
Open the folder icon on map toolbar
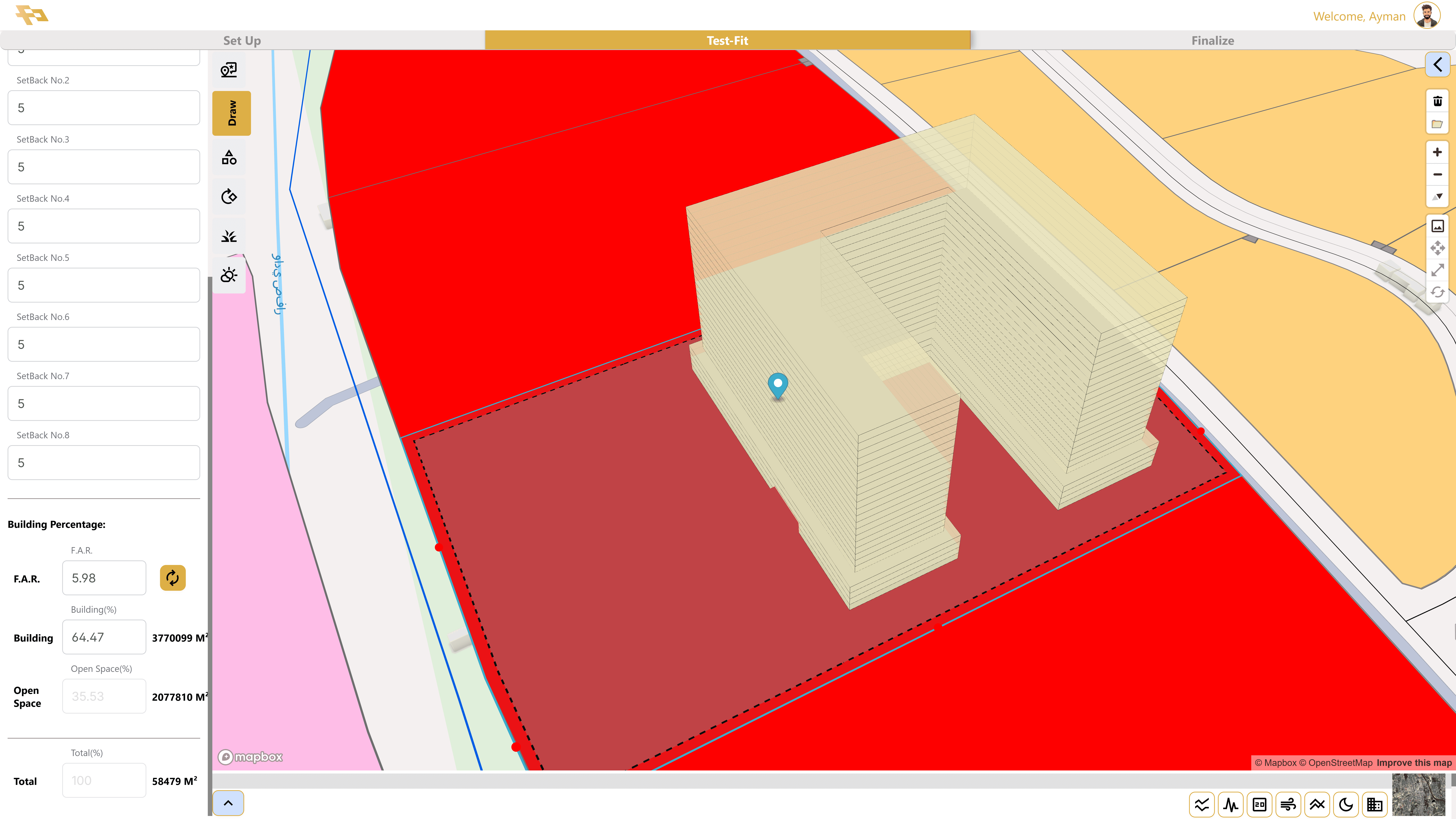point(1437,124)
